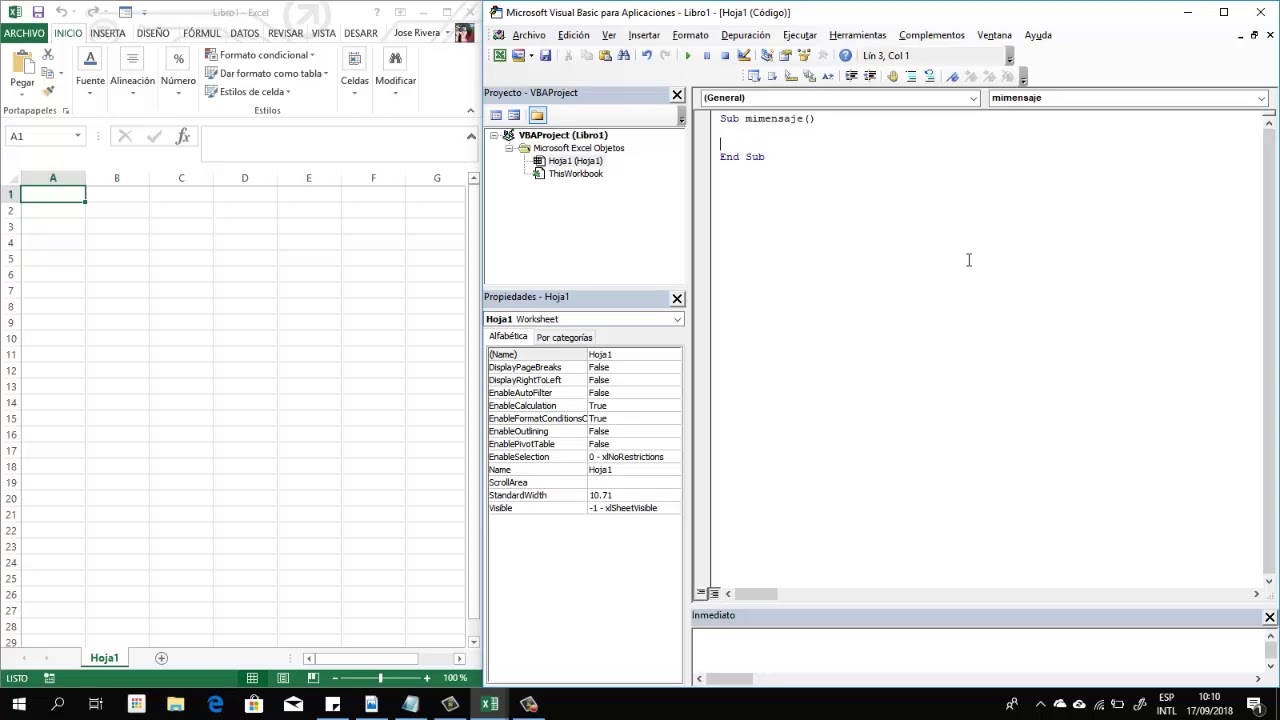1280x720 pixels.
Task: Click the Windows Start button
Action: [19, 704]
